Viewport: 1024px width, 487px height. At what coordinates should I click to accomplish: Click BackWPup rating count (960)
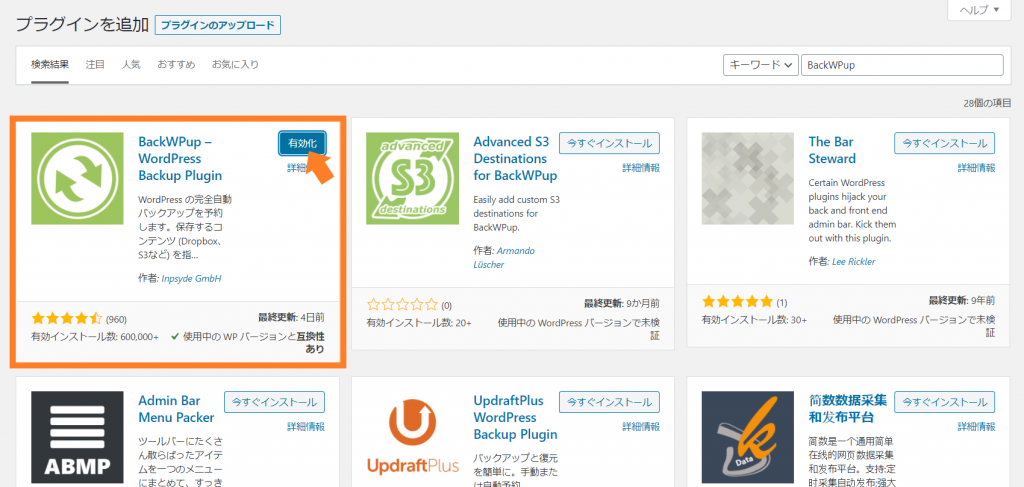tap(116, 319)
